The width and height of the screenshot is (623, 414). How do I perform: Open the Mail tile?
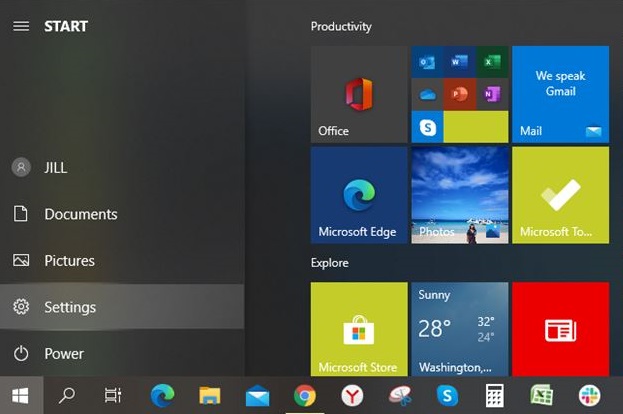560,94
